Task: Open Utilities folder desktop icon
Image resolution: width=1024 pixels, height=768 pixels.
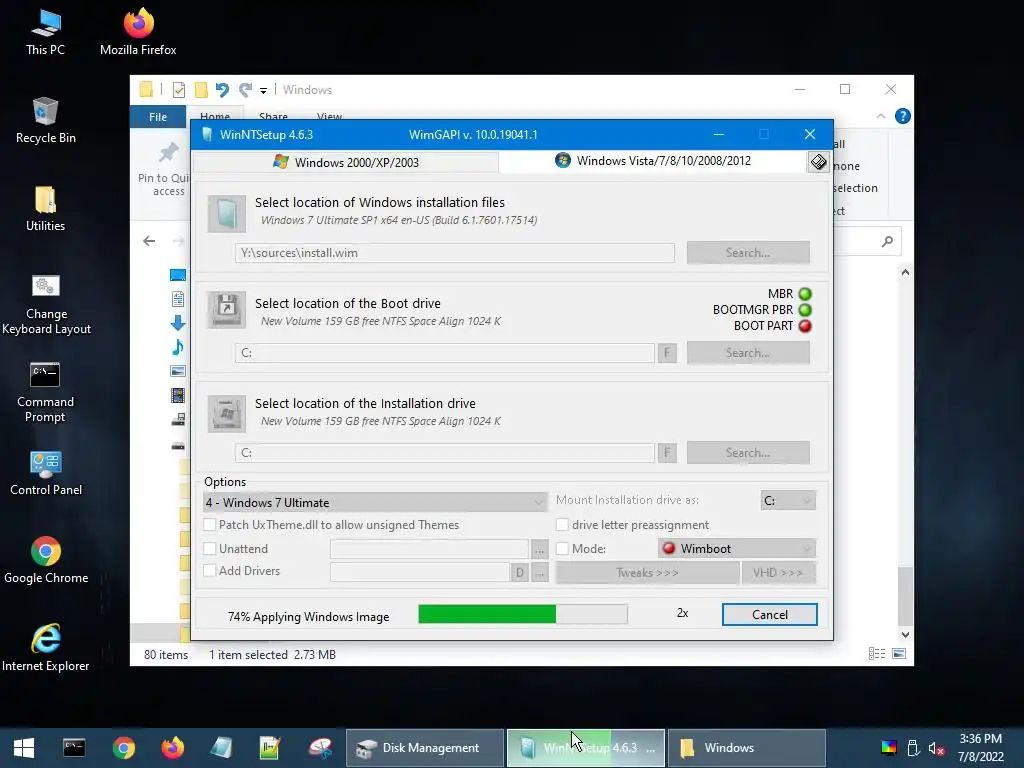Action: (45, 209)
